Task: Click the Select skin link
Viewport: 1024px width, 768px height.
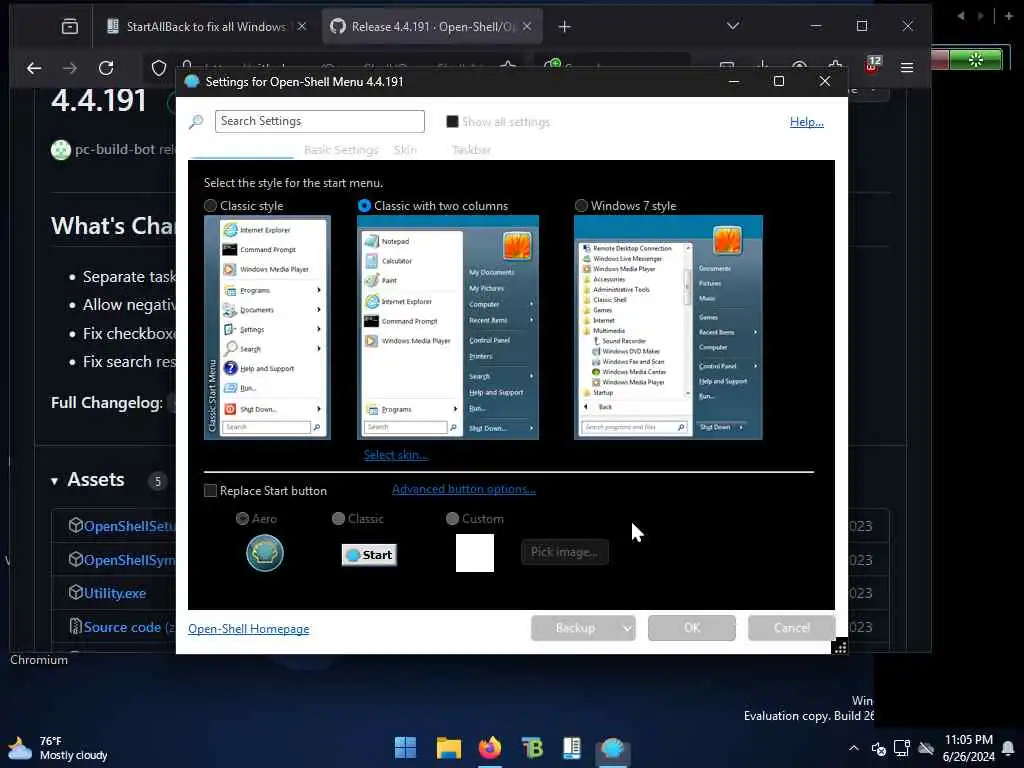Action: (x=396, y=455)
